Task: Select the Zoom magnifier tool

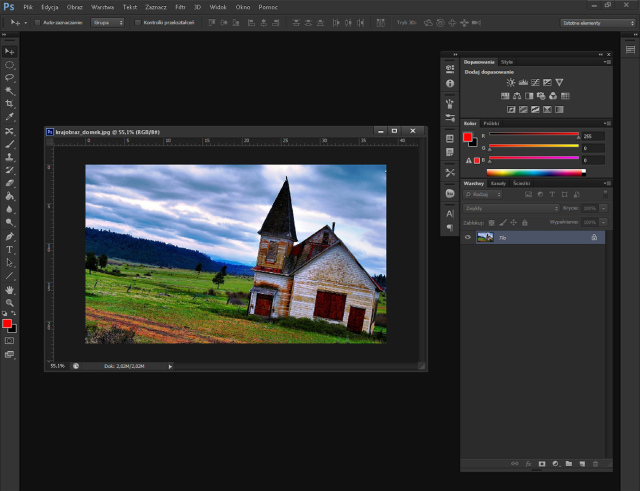Action: click(x=9, y=303)
